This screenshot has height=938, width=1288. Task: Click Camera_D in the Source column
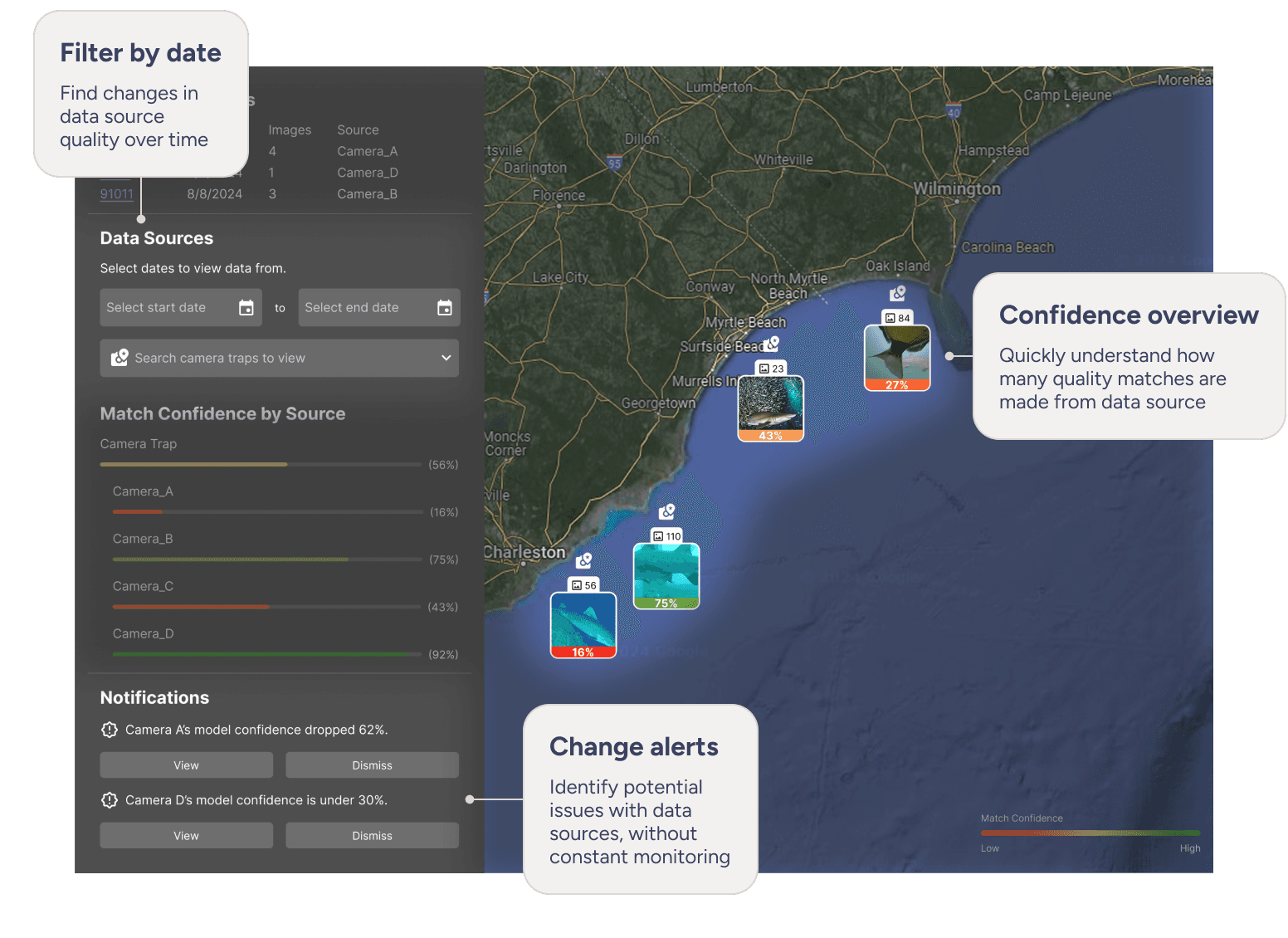click(368, 173)
